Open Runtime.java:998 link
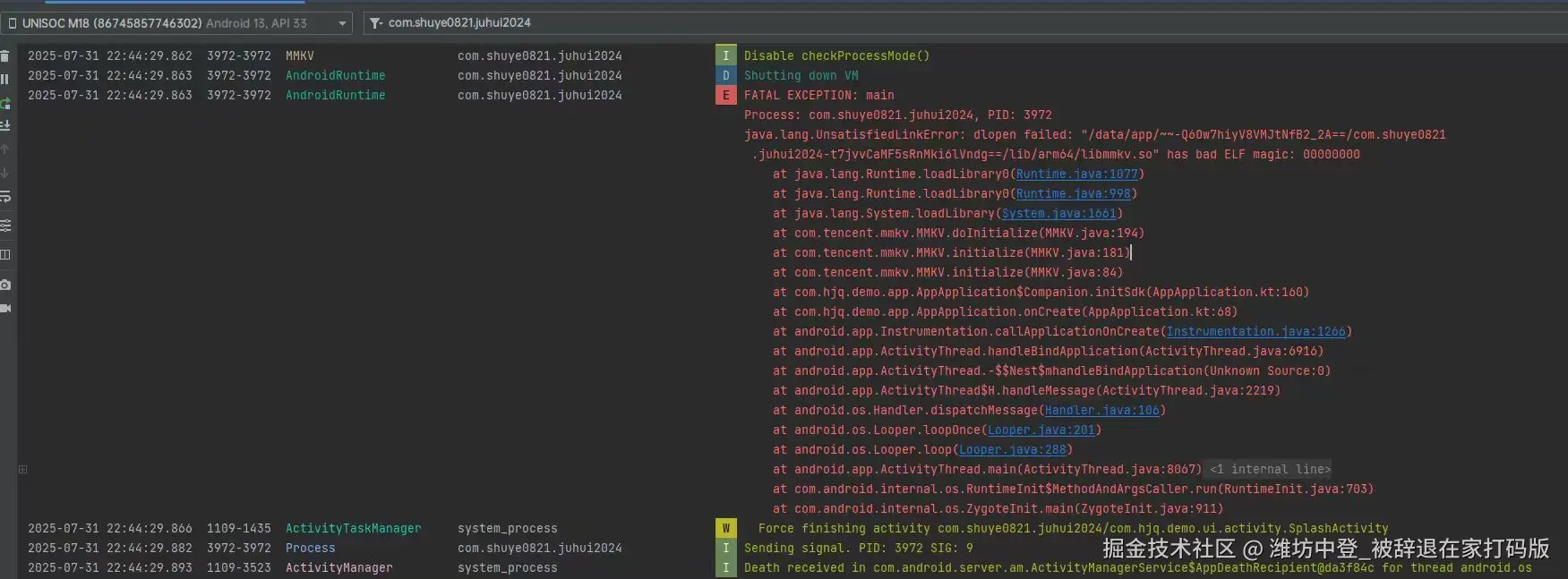This screenshot has height=579, width=1568. click(x=1073, y=193)
